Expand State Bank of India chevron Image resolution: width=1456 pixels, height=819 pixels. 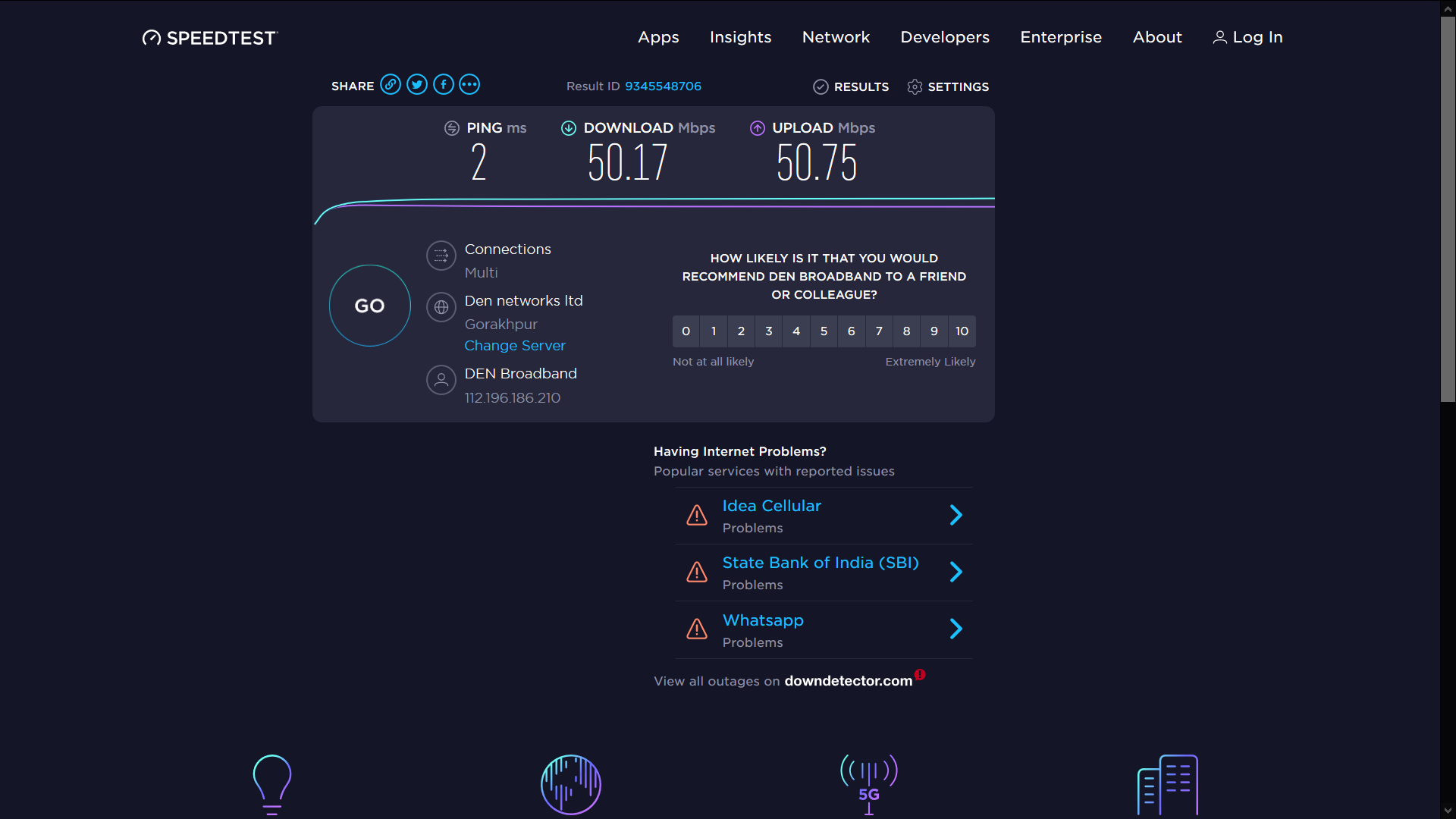(955, 572)
